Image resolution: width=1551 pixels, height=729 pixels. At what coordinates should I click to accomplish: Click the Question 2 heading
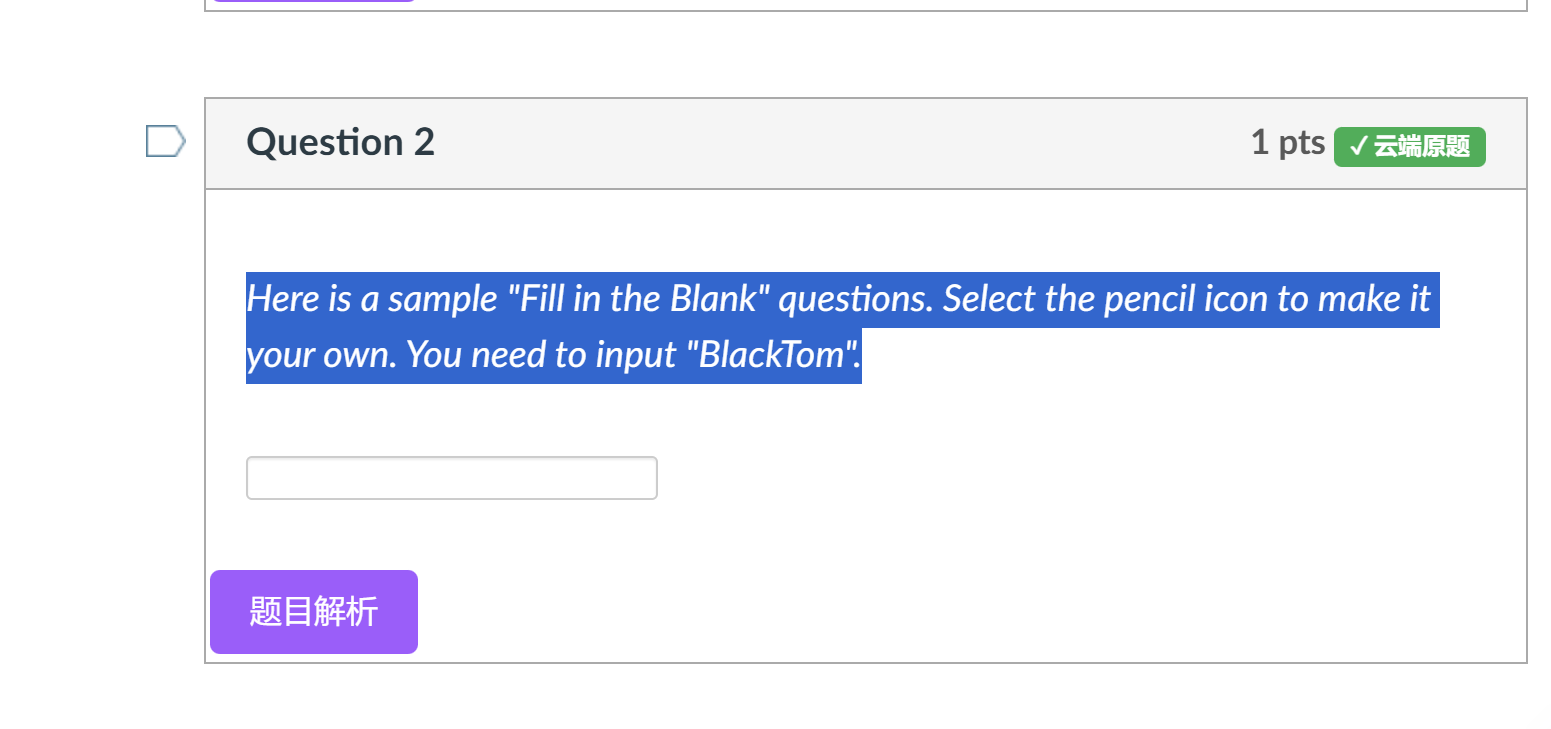pyautogui.click(x=340, y=142)
